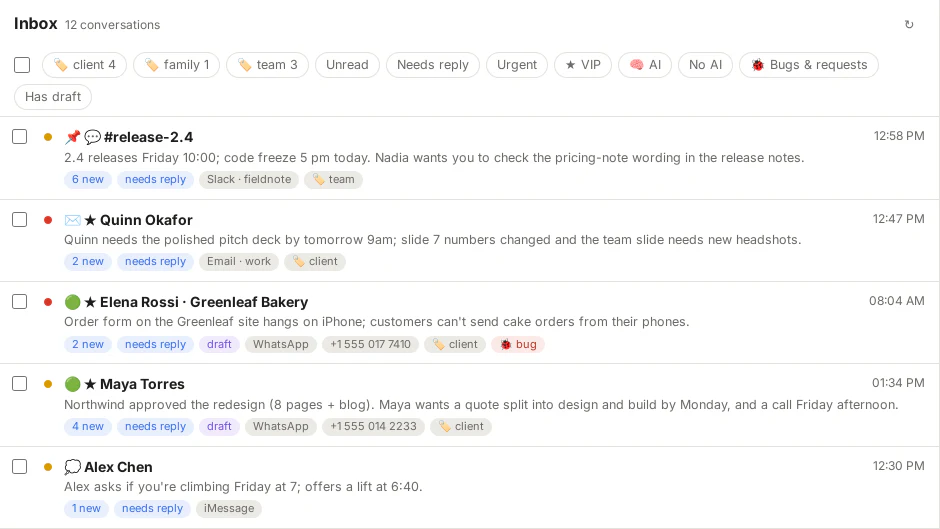Image resolution: width=940 pixels, height=529 pixels.
Task: Click the 6 new badge
Action: coord(88,179)
